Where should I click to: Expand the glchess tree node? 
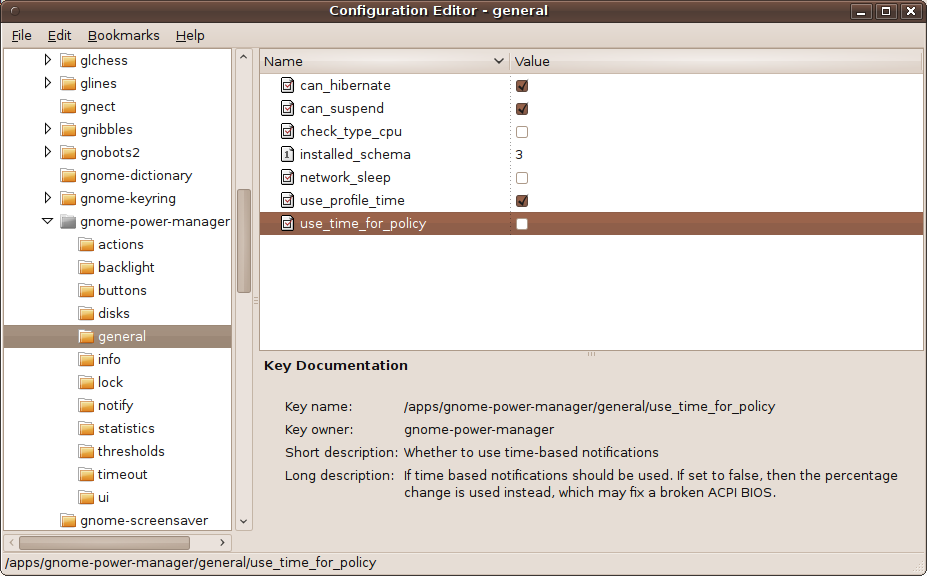point(48,60)
